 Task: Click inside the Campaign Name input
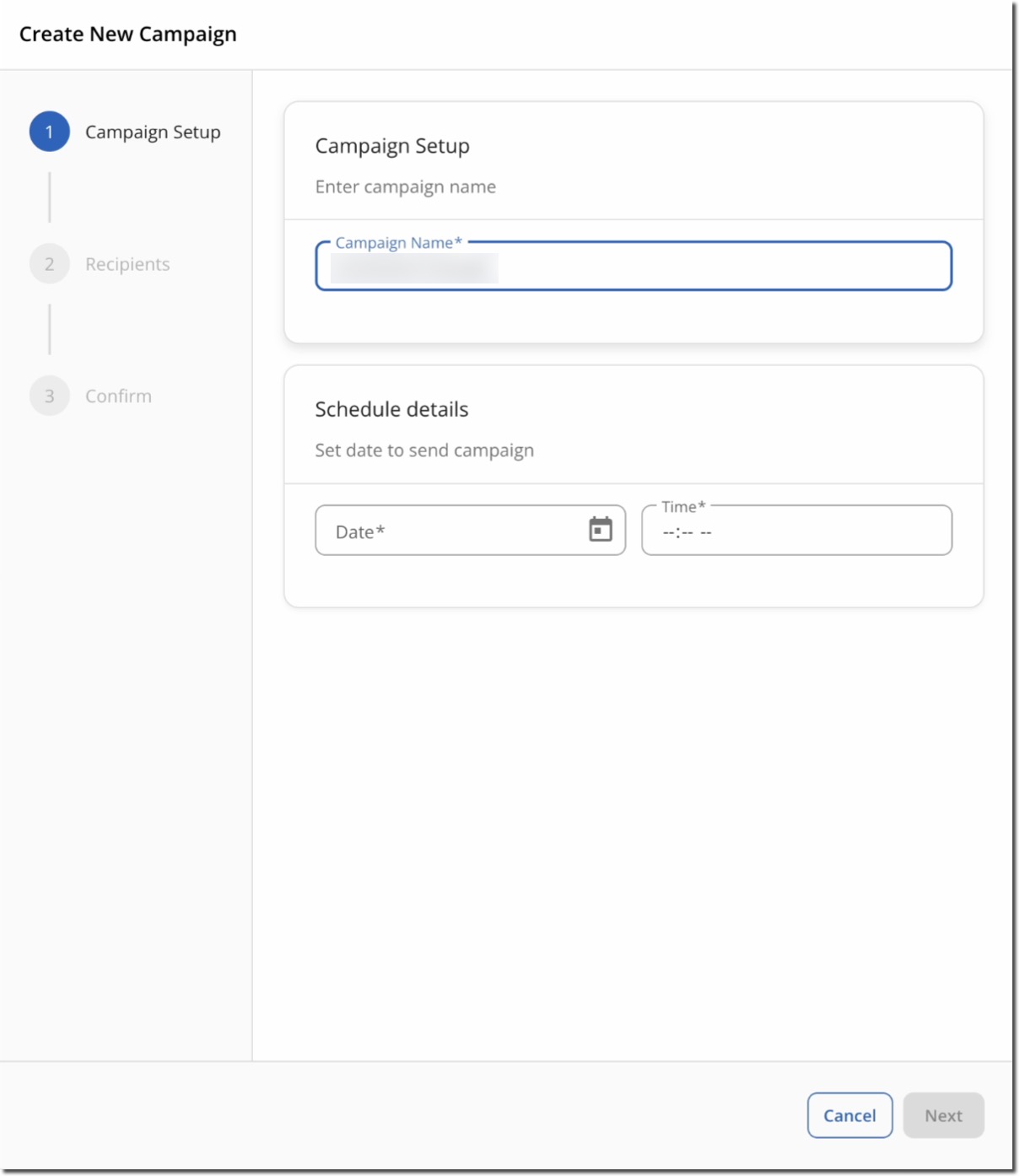pyautogui.click(x=633, y=268)
